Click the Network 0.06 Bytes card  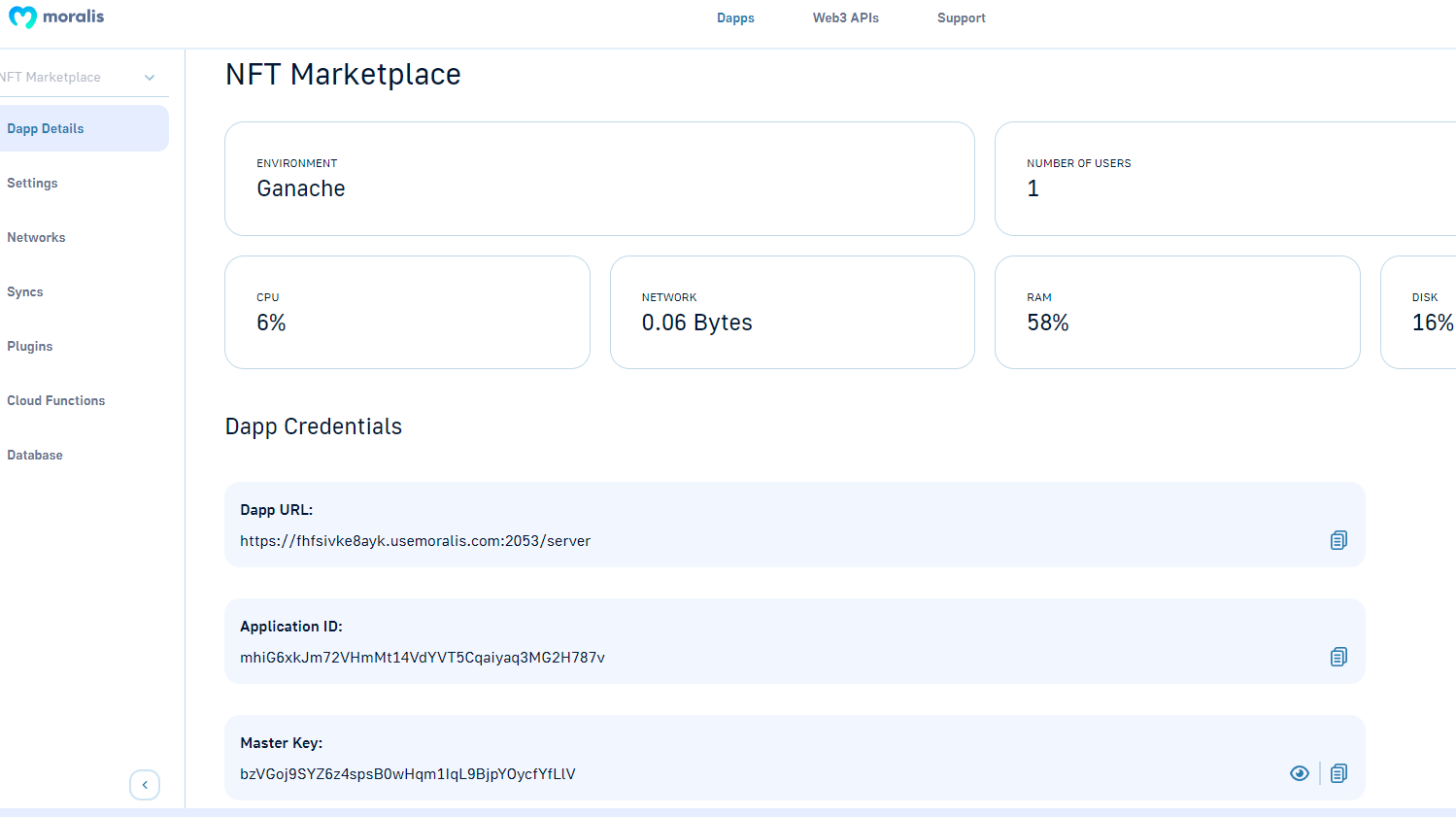point(793,312)
